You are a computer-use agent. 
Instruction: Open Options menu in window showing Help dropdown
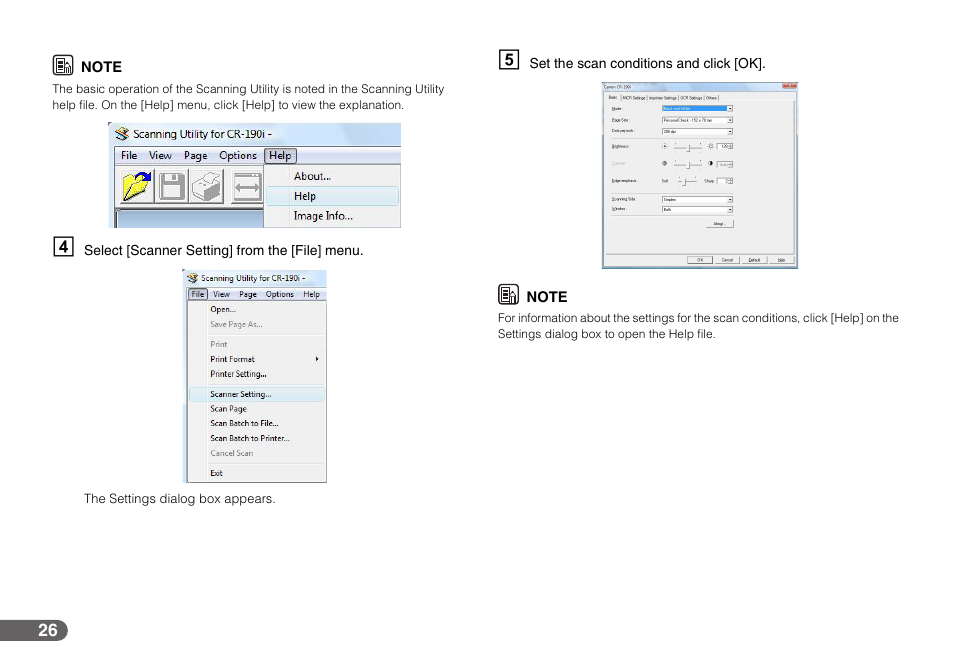click(238, 156)
